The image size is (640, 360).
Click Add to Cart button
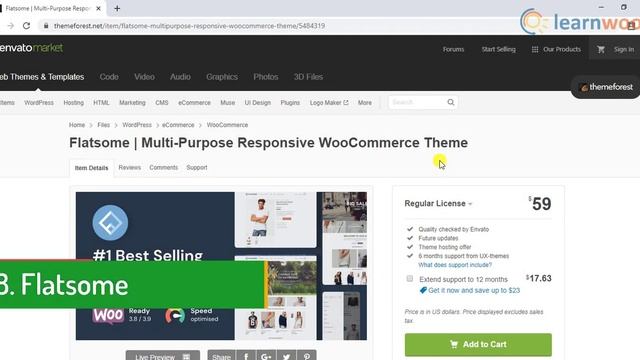(478, 344)
